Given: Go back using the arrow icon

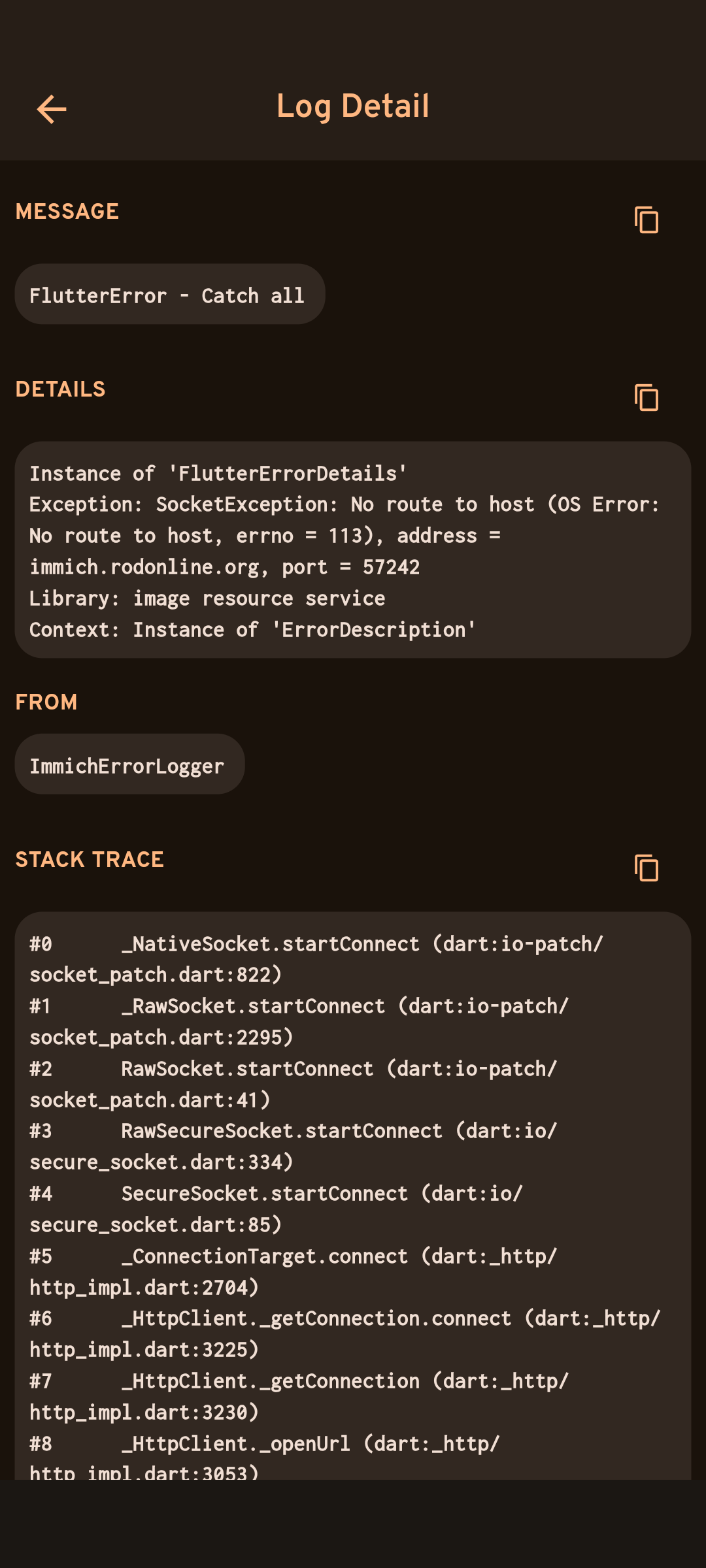Looking at the screenshot, I should tap(52, 108).
